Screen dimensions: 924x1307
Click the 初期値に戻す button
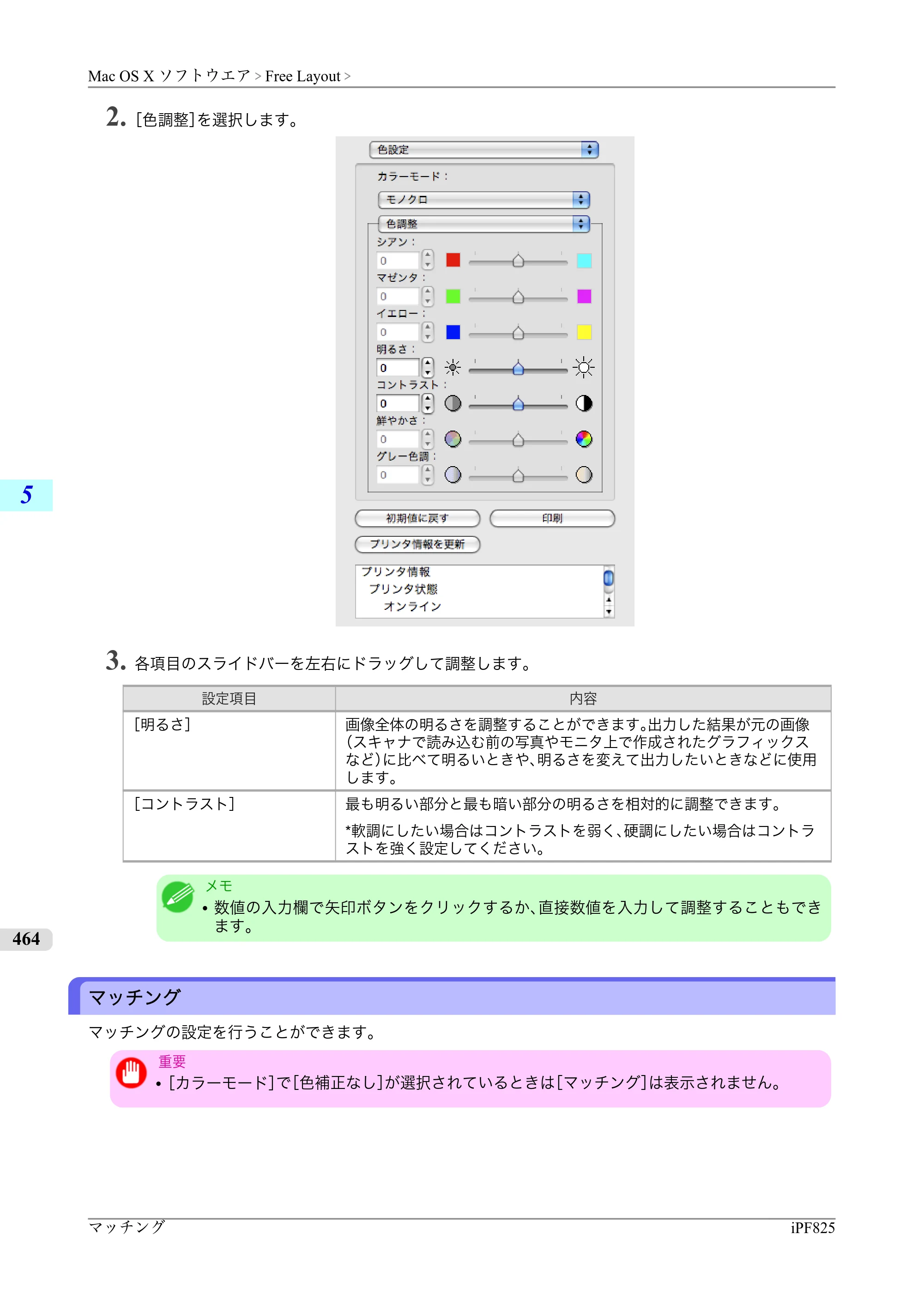(417, 518)
